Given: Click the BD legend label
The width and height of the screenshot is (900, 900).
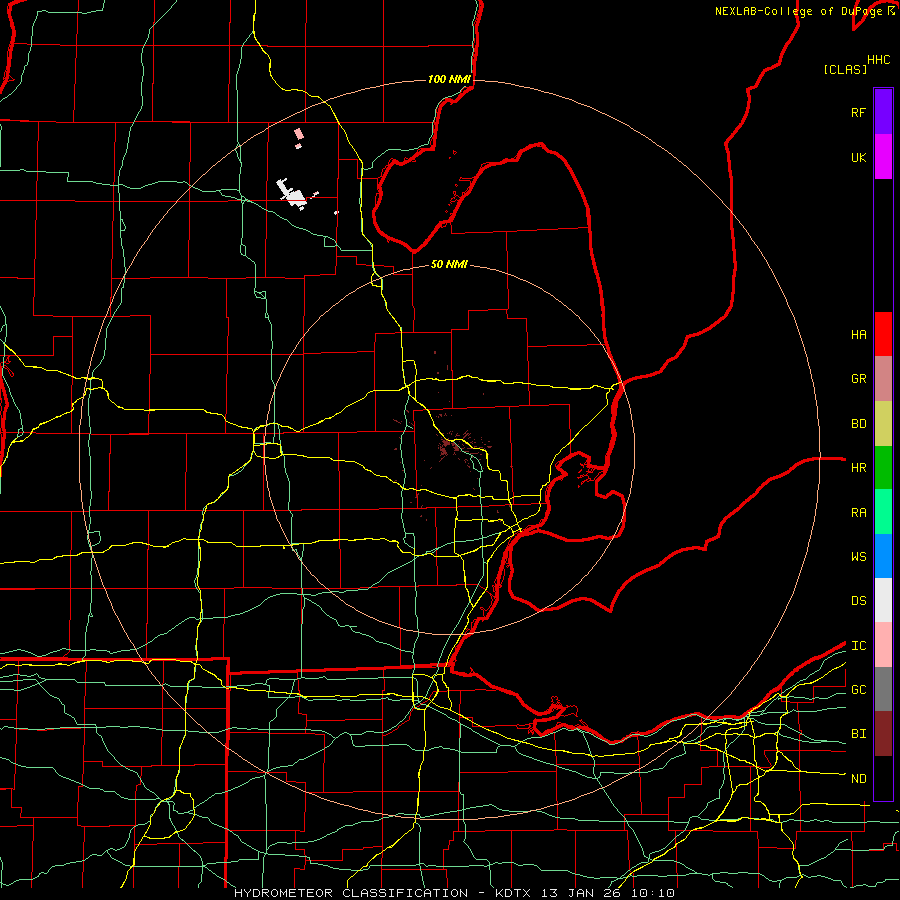Looking at the screenshot, I should pos(858,424).
